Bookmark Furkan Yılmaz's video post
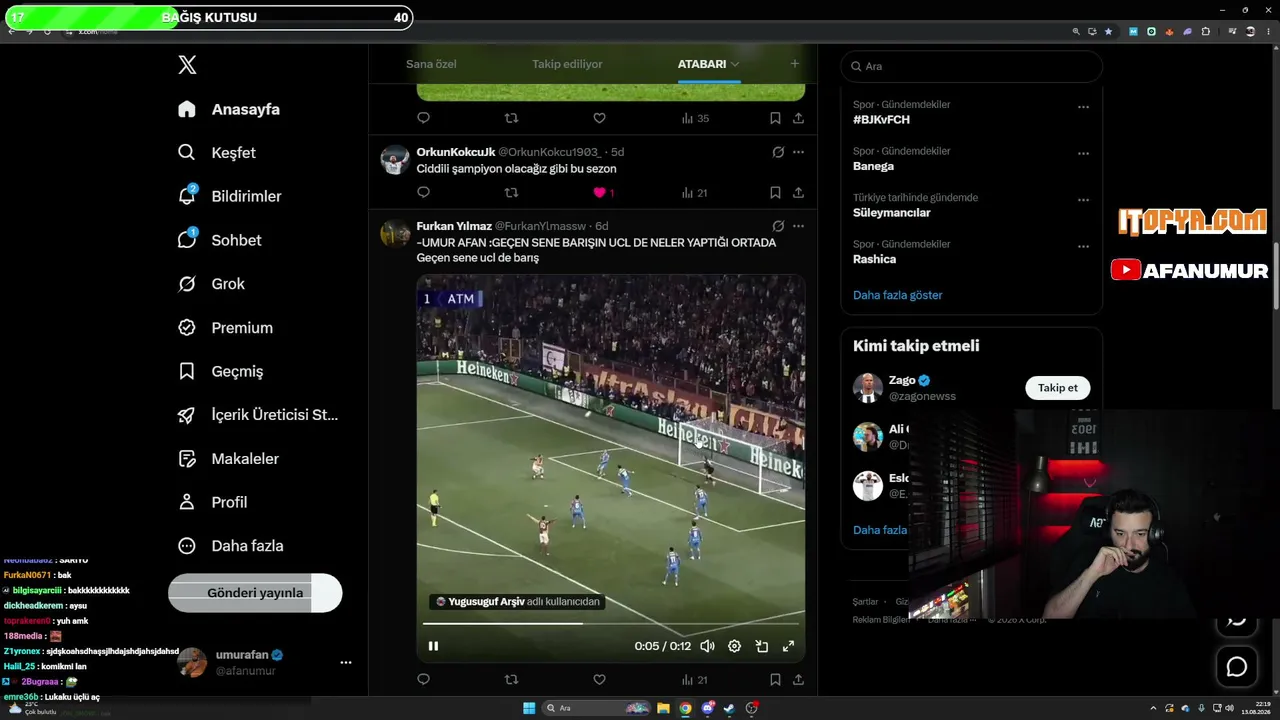 click(x=775, y=680)
